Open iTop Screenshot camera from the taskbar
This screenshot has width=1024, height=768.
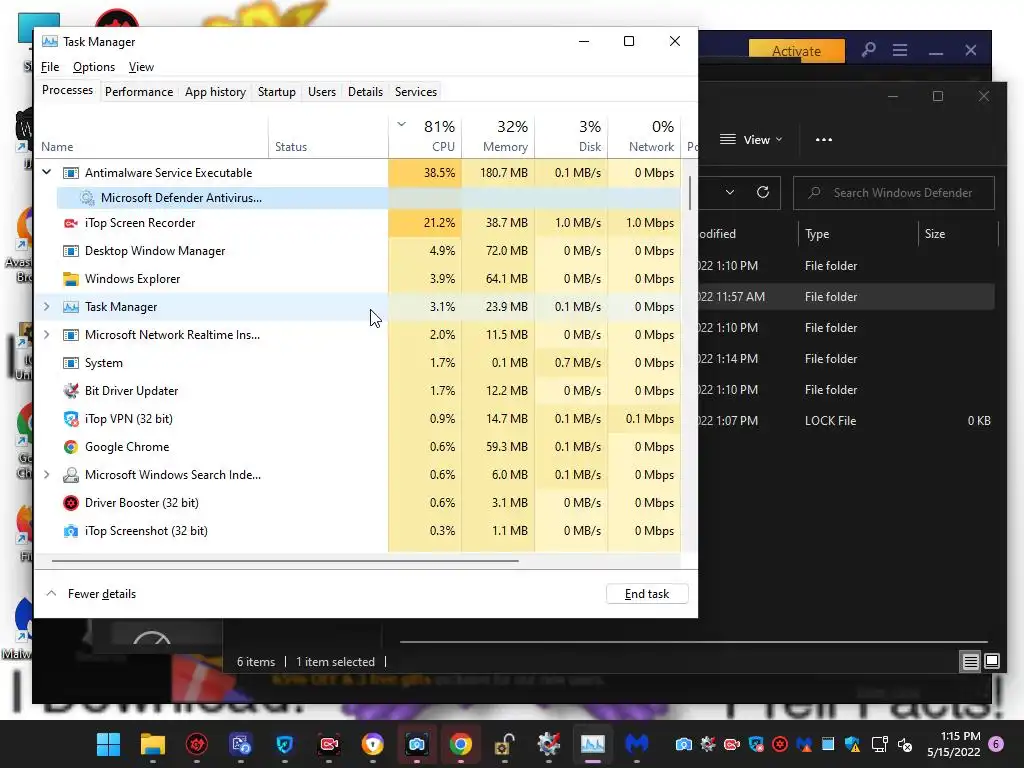click(x=417, y=744)
